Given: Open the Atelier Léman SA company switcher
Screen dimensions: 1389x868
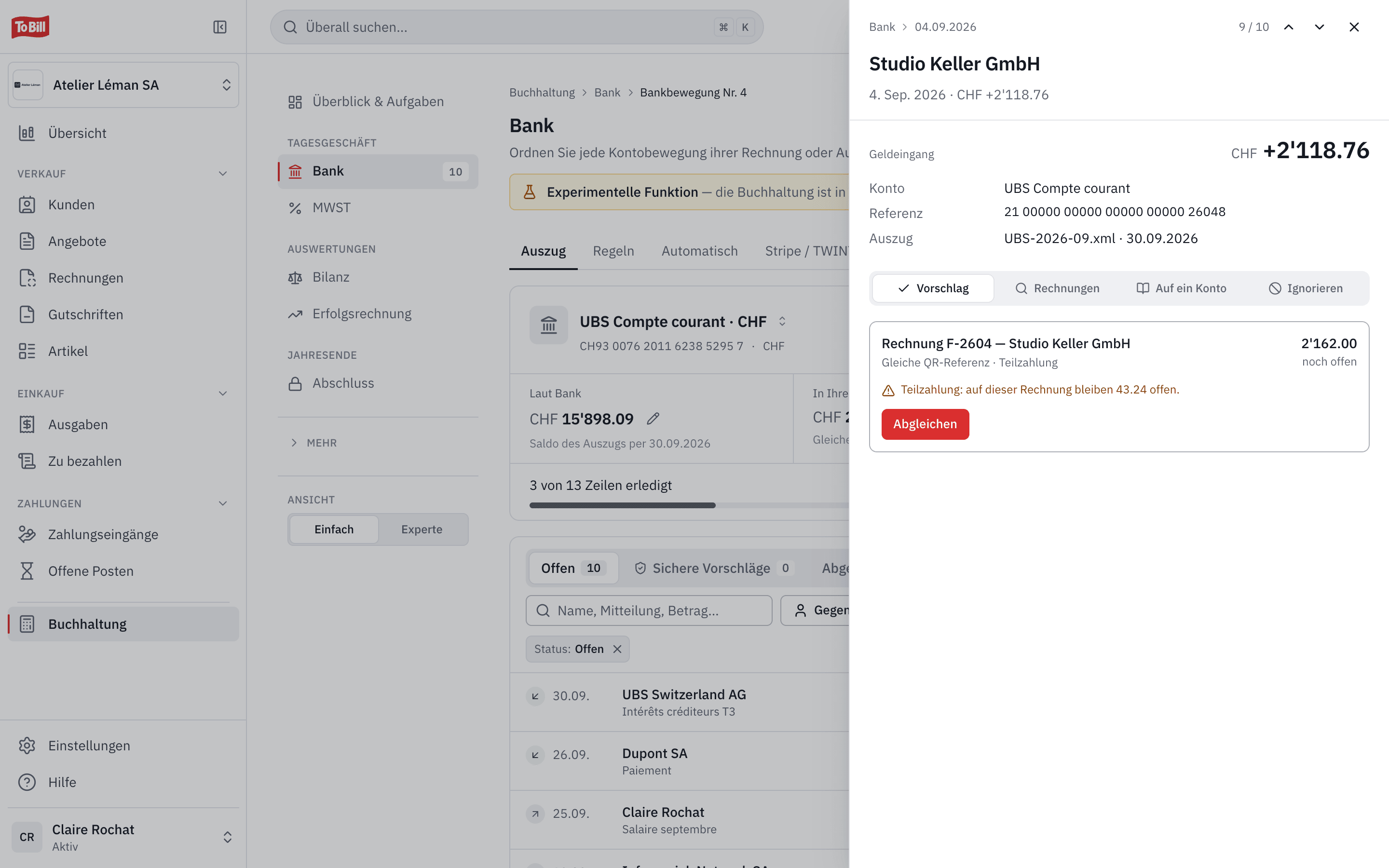Looking at the screenshot, I should (123, 85).
